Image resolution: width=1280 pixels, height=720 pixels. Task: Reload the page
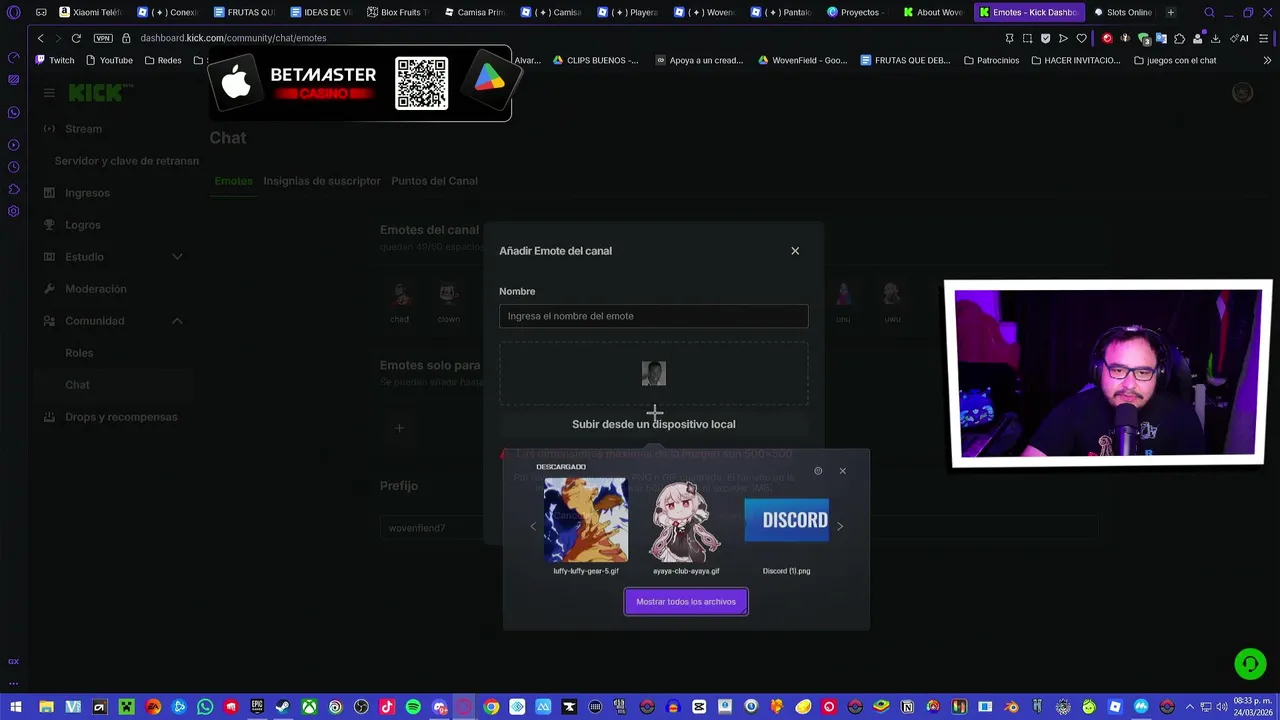coord(76,38)
